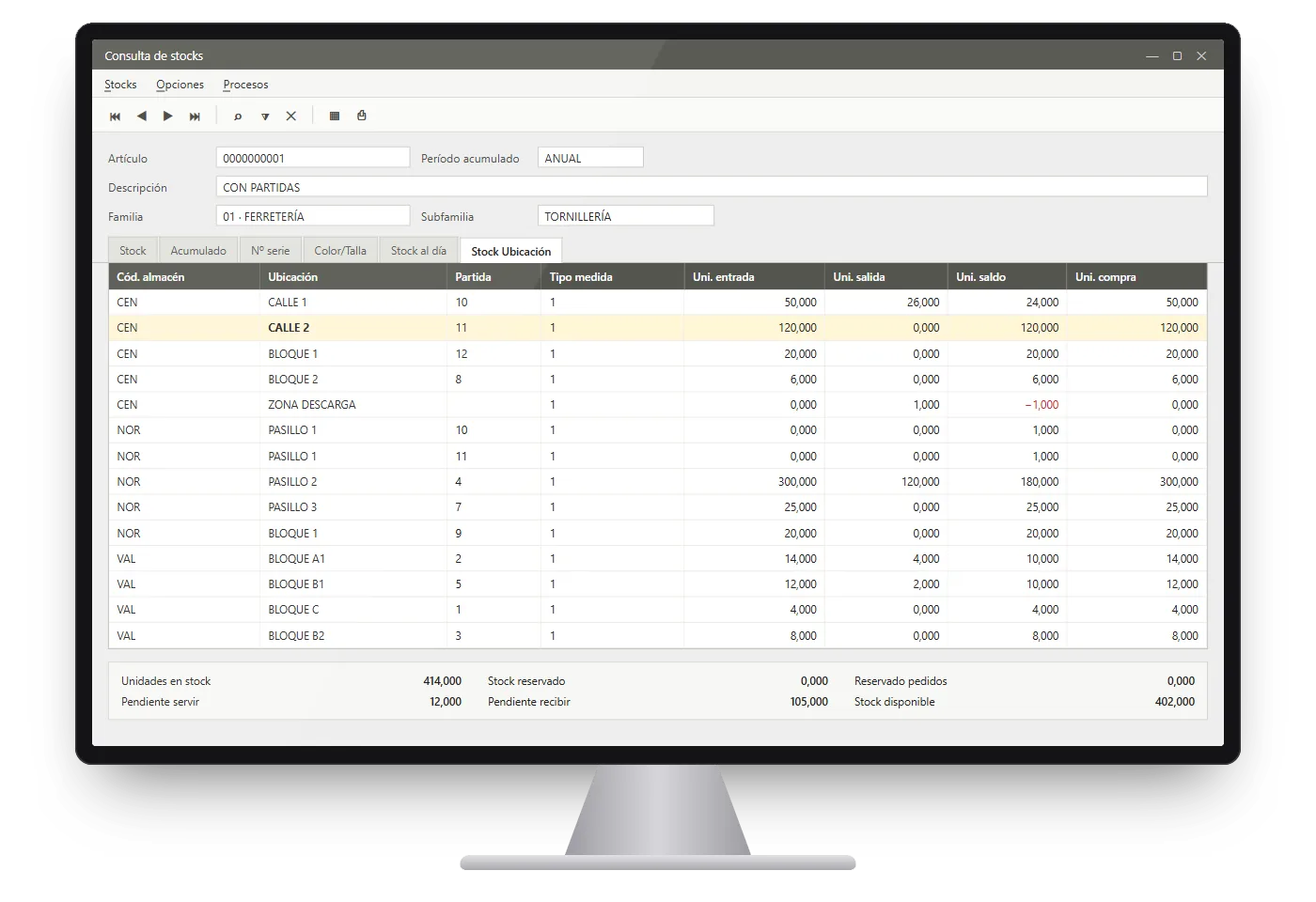Screen dimensions: 1316x902
Task: Select the ZONA DESCARGA cell
Action: (352, 405)
